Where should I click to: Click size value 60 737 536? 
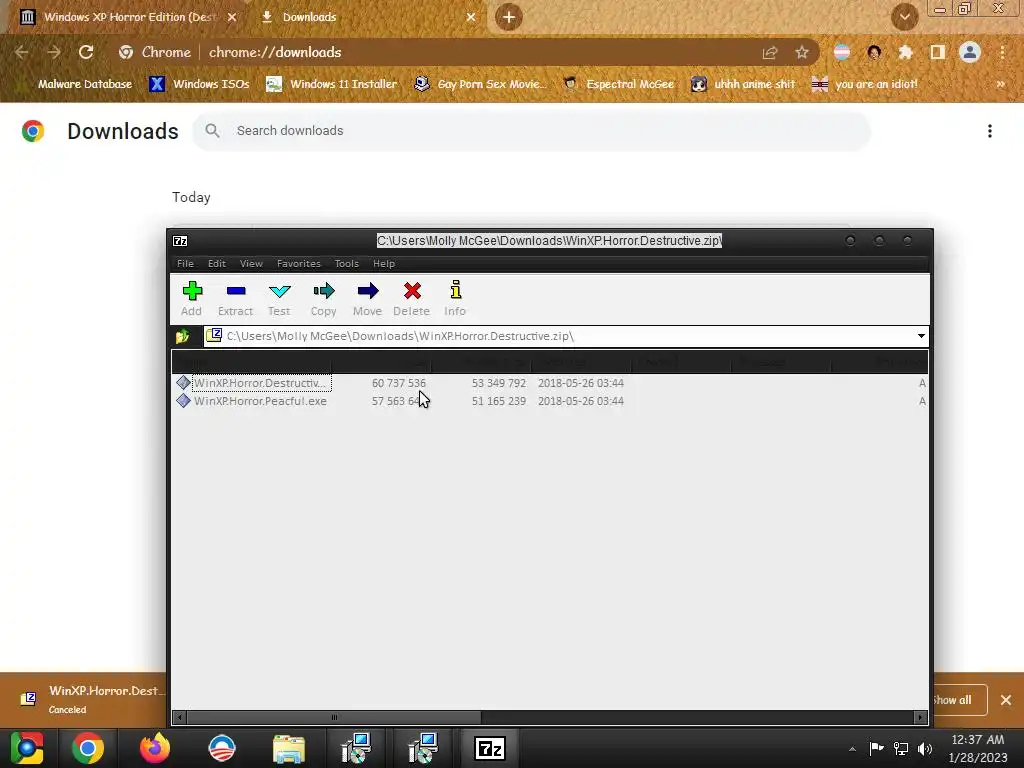coord(398,383)
